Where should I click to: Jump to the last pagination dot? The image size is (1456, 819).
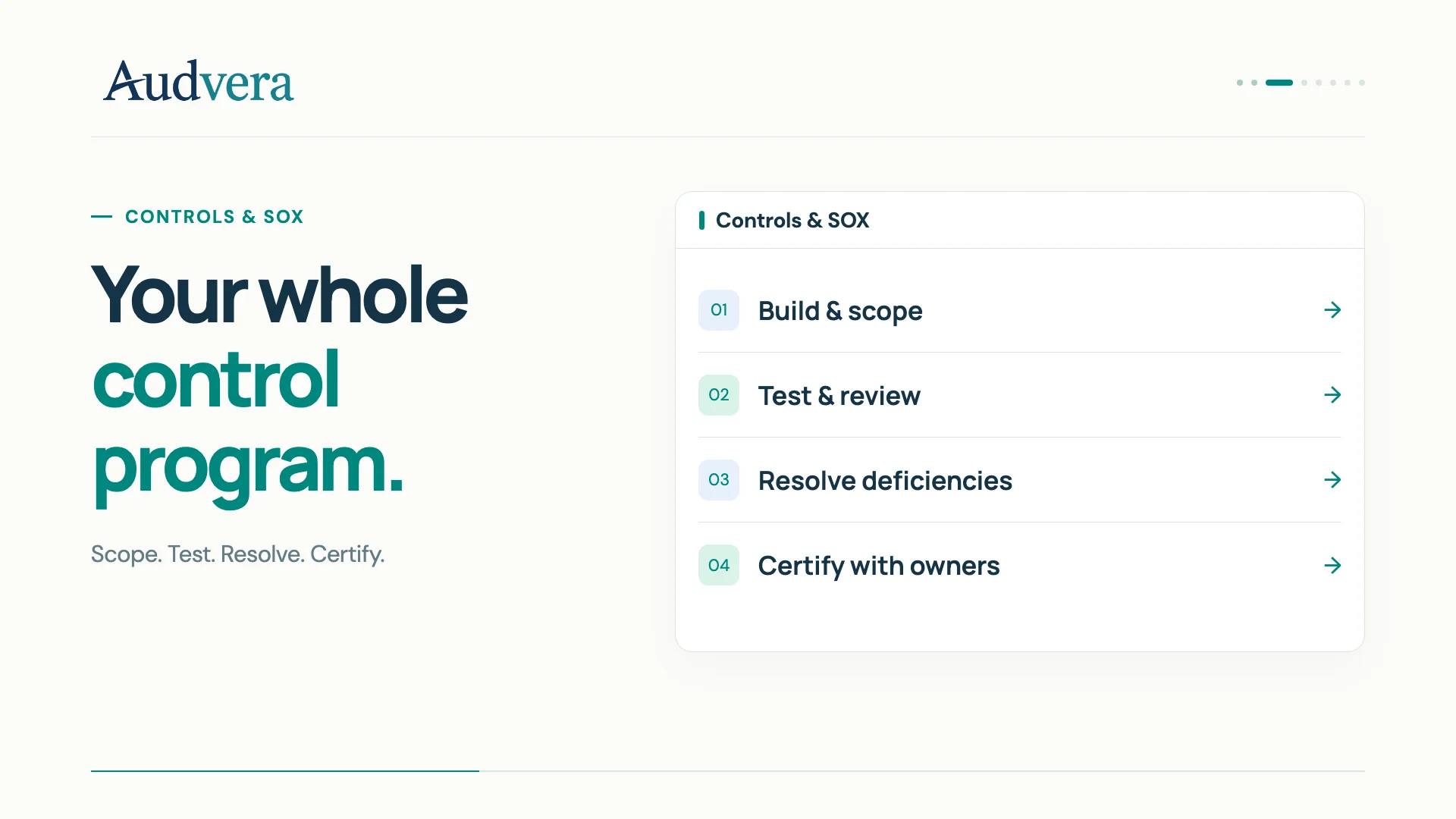coord(1362,83)
